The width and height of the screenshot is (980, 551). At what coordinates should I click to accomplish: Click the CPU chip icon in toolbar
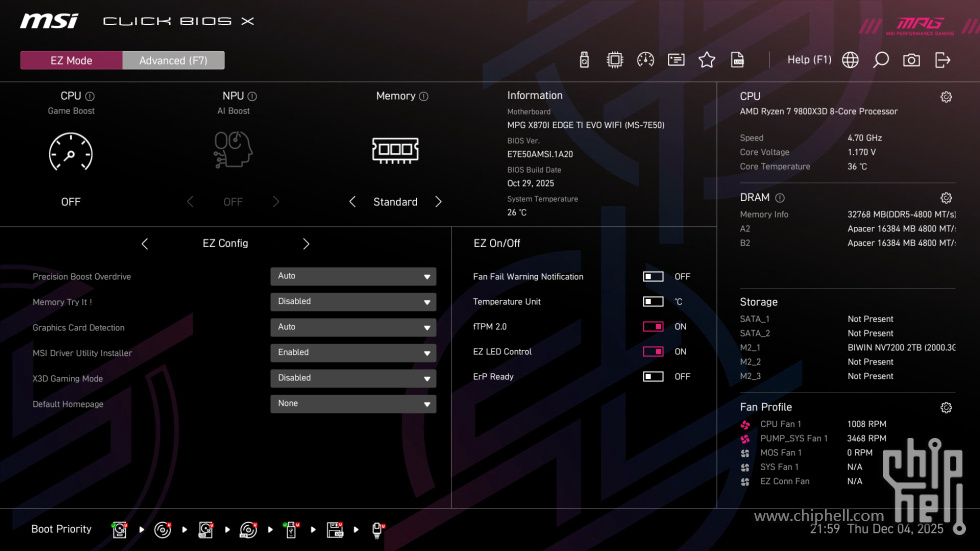(614, 60)
